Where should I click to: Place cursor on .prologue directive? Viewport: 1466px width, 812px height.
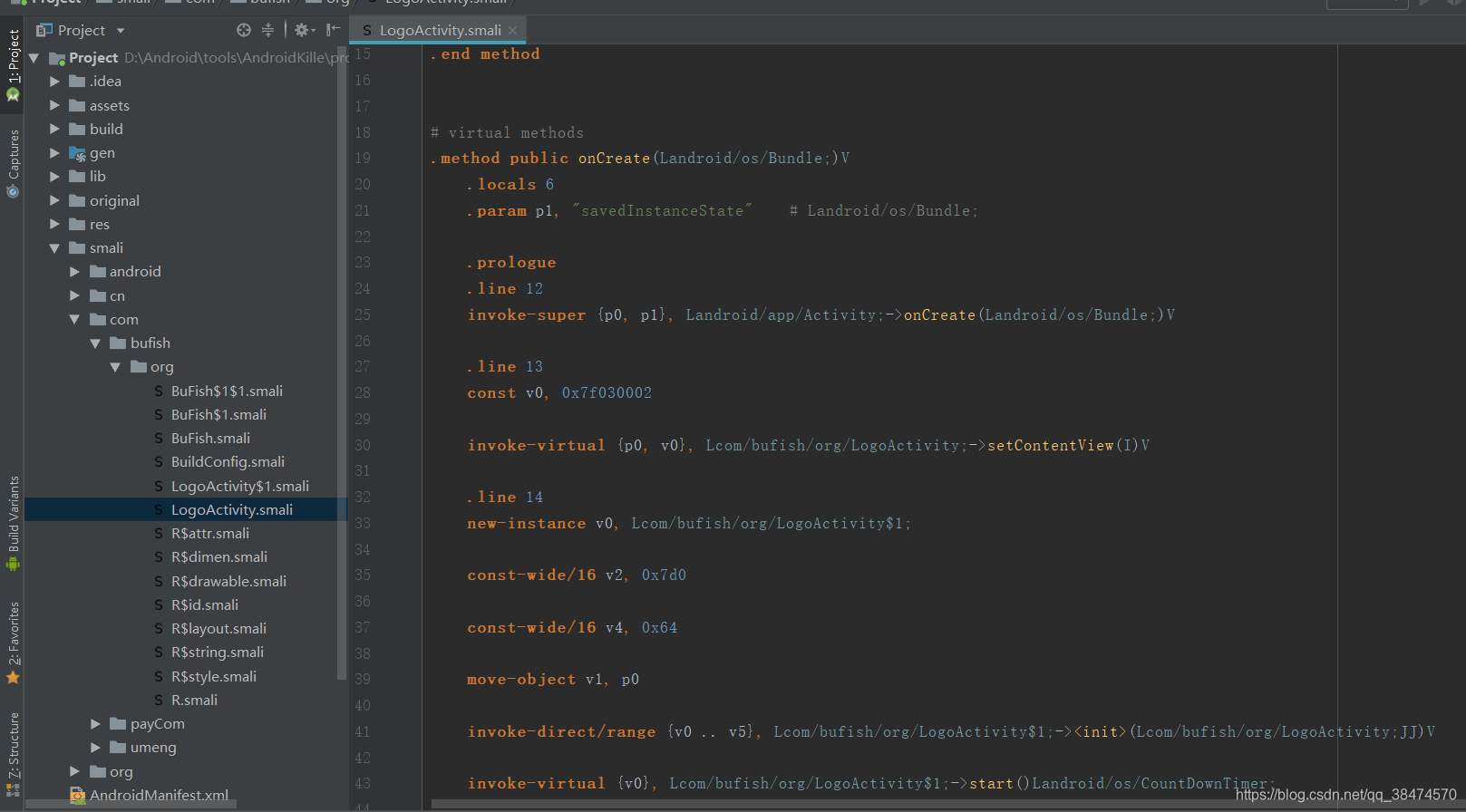[511, 263]
